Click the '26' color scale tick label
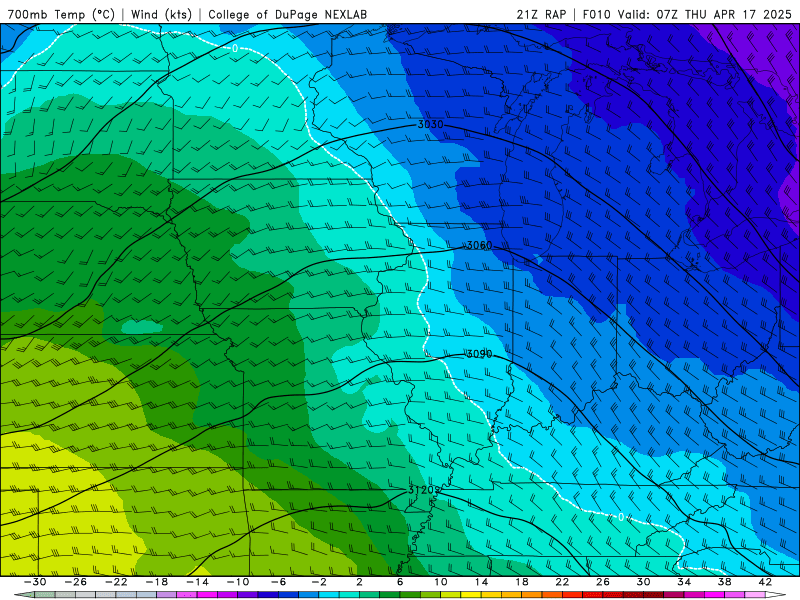Screen dimensions: 800x600 click(603, 582)
